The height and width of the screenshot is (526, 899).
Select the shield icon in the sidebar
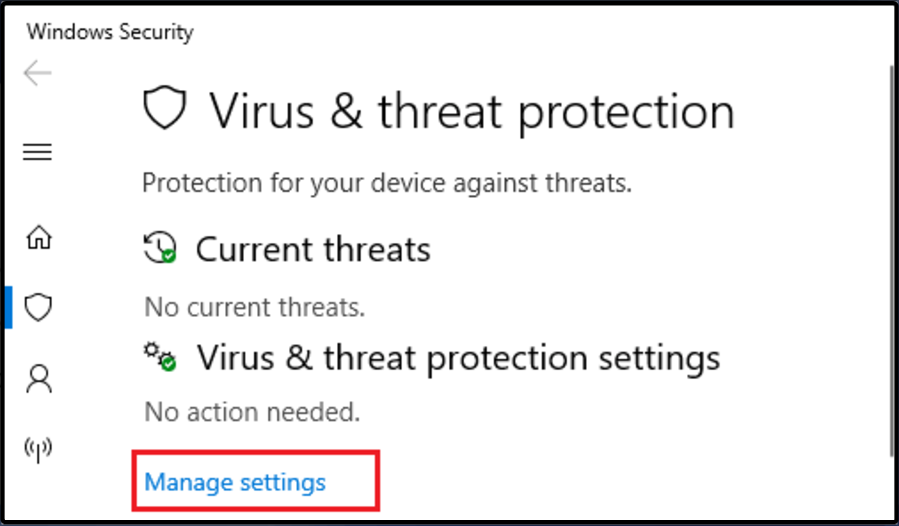click(x=38, y=307)
